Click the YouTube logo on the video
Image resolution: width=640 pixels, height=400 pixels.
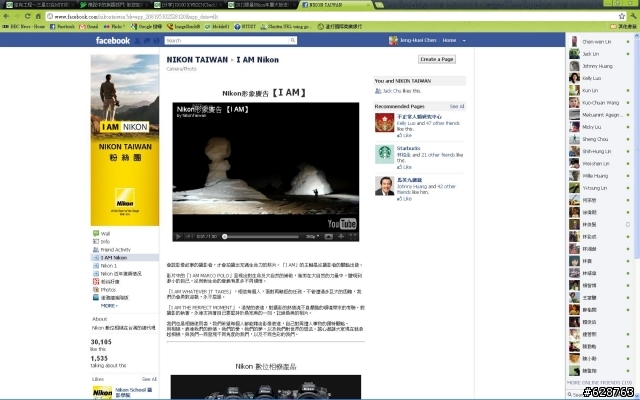coord(342,224)
